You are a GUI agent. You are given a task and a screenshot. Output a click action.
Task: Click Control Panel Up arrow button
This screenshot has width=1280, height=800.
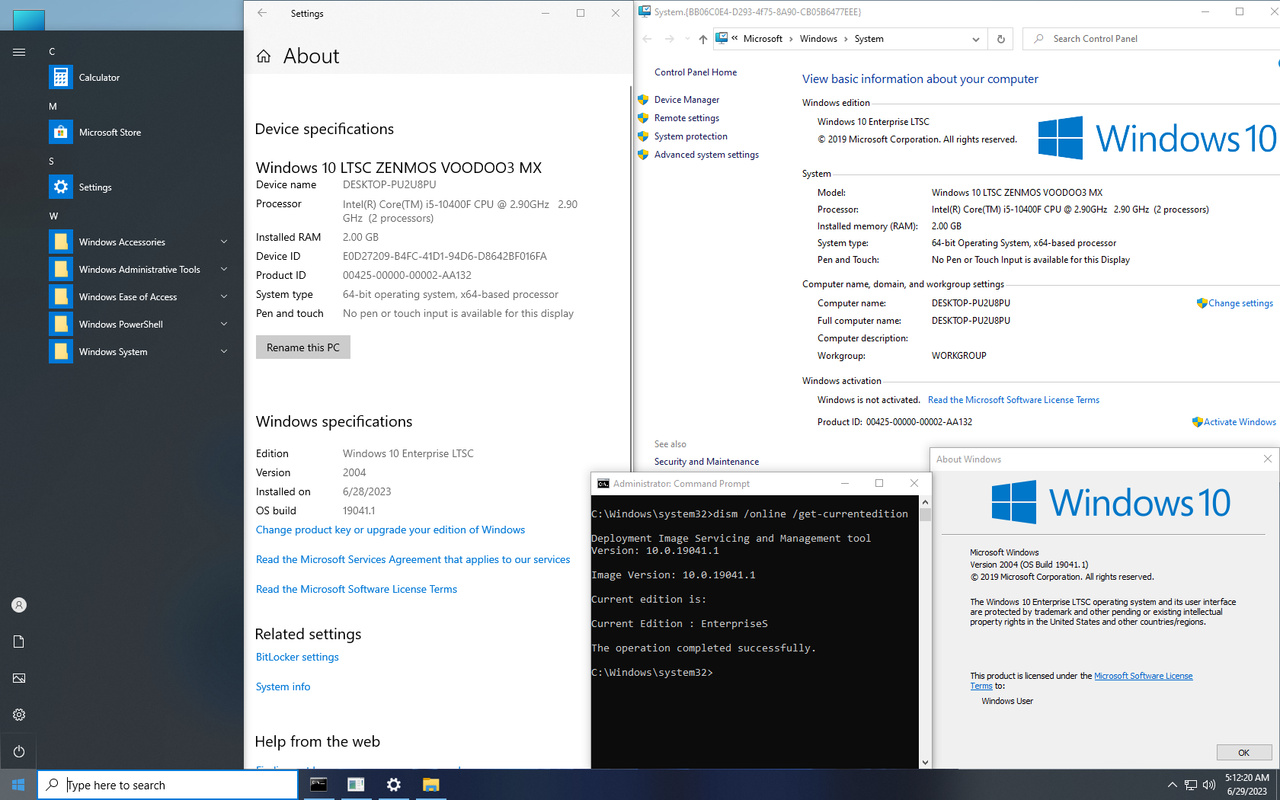click(703, 39)
